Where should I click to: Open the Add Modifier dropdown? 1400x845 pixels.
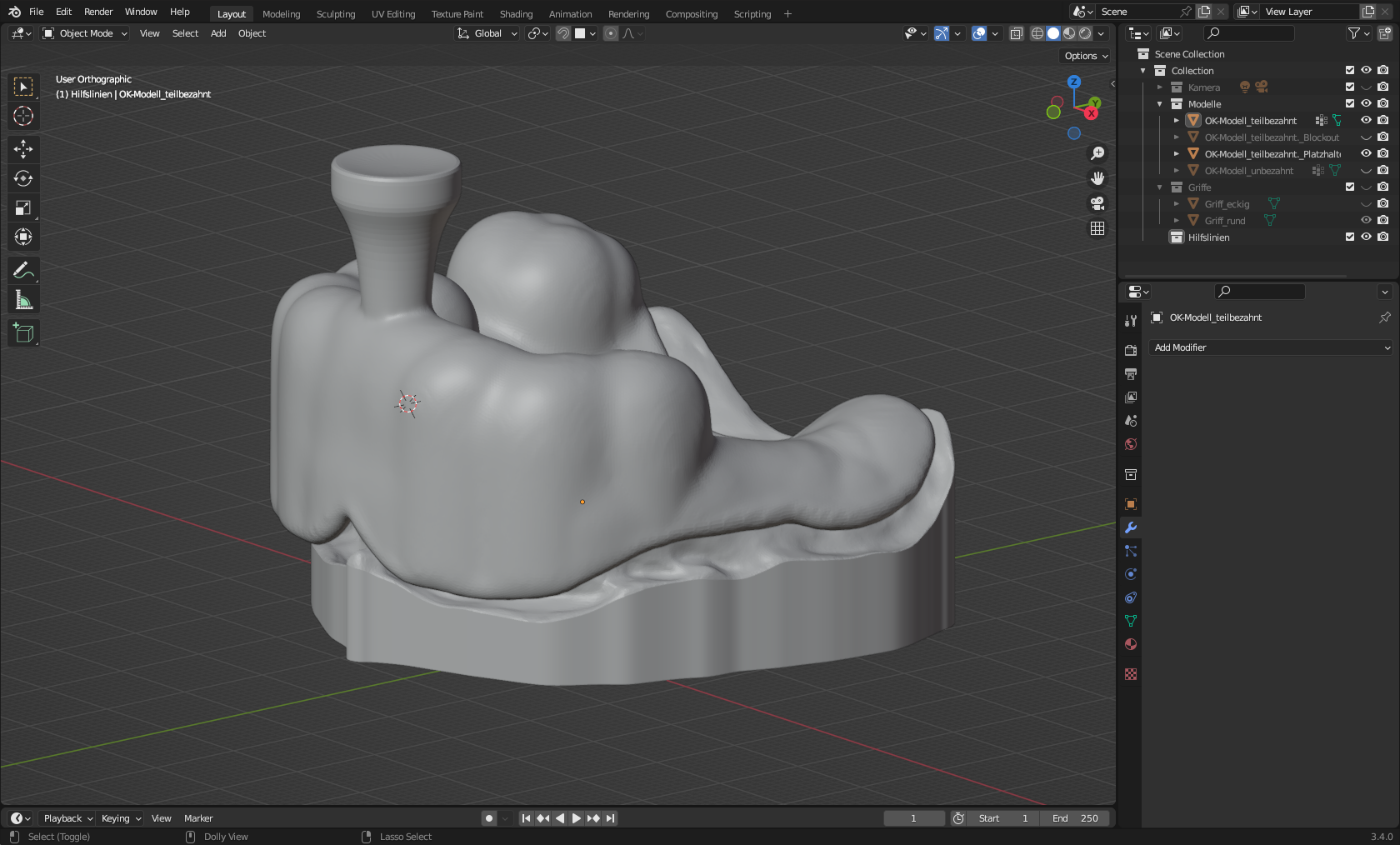pyautogui.click(x=1270, y=347)
